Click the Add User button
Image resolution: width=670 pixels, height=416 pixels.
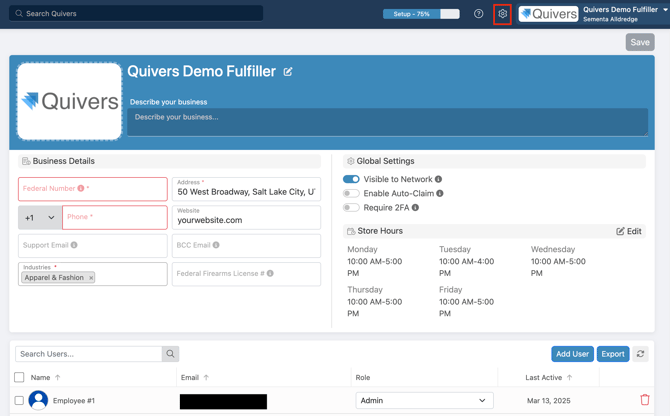tap(573, 354)
